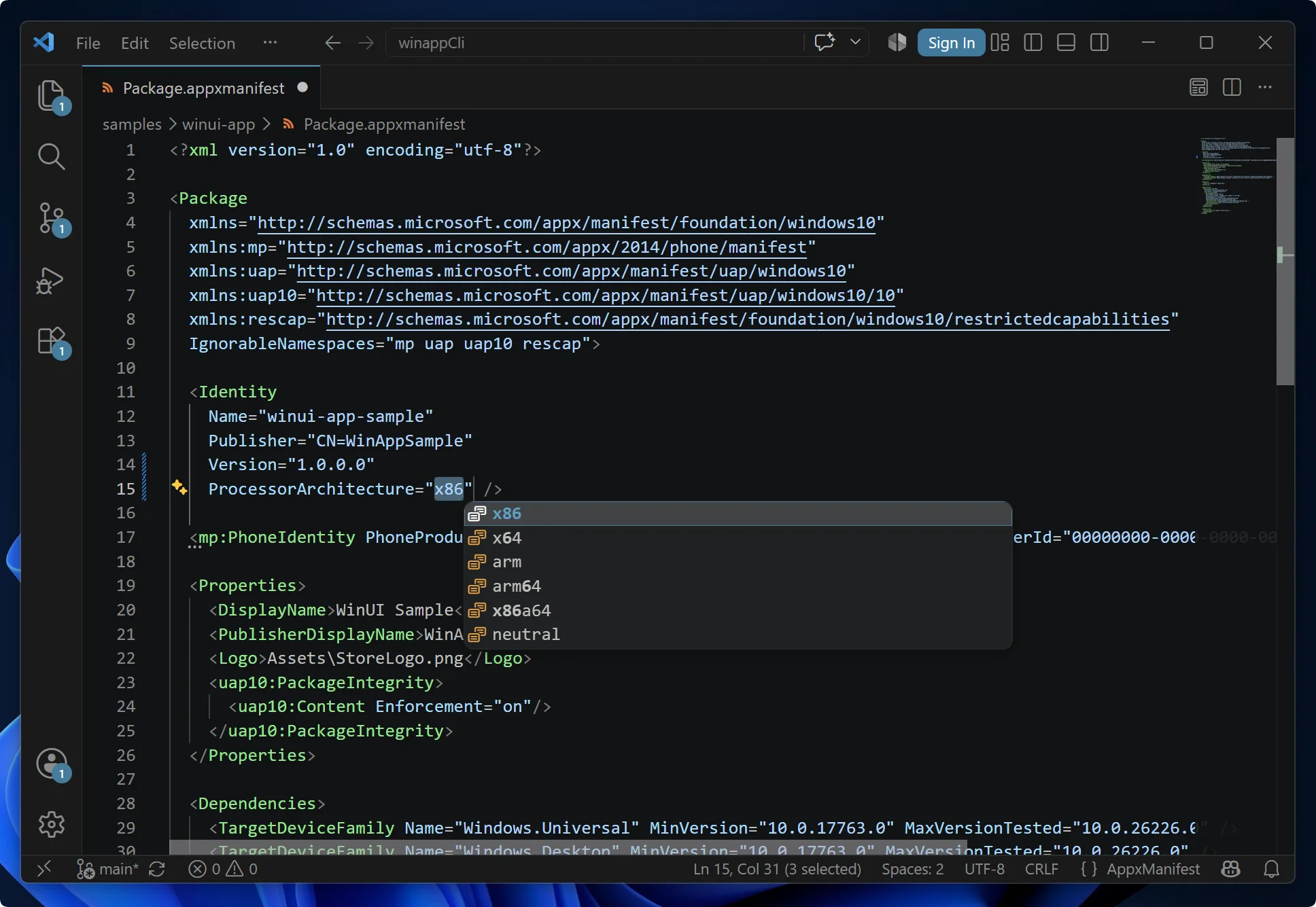Click the Synchronize Changes icon
The height and width of the screenshot is (907, 1316).
(x=157, y=869)
